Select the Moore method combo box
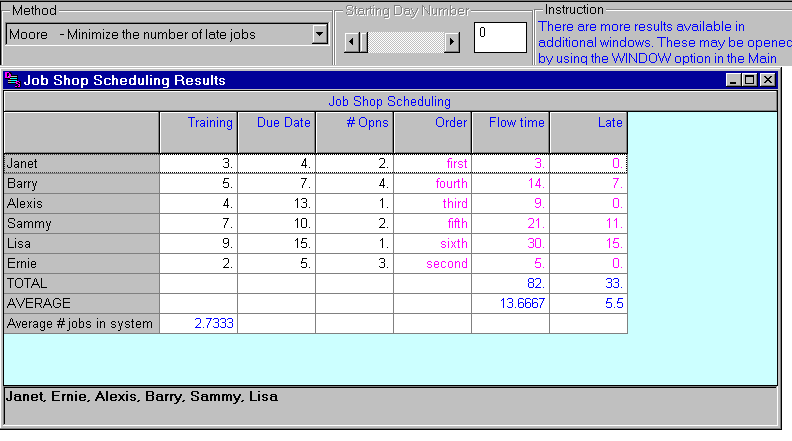 [x=158, y=35]
